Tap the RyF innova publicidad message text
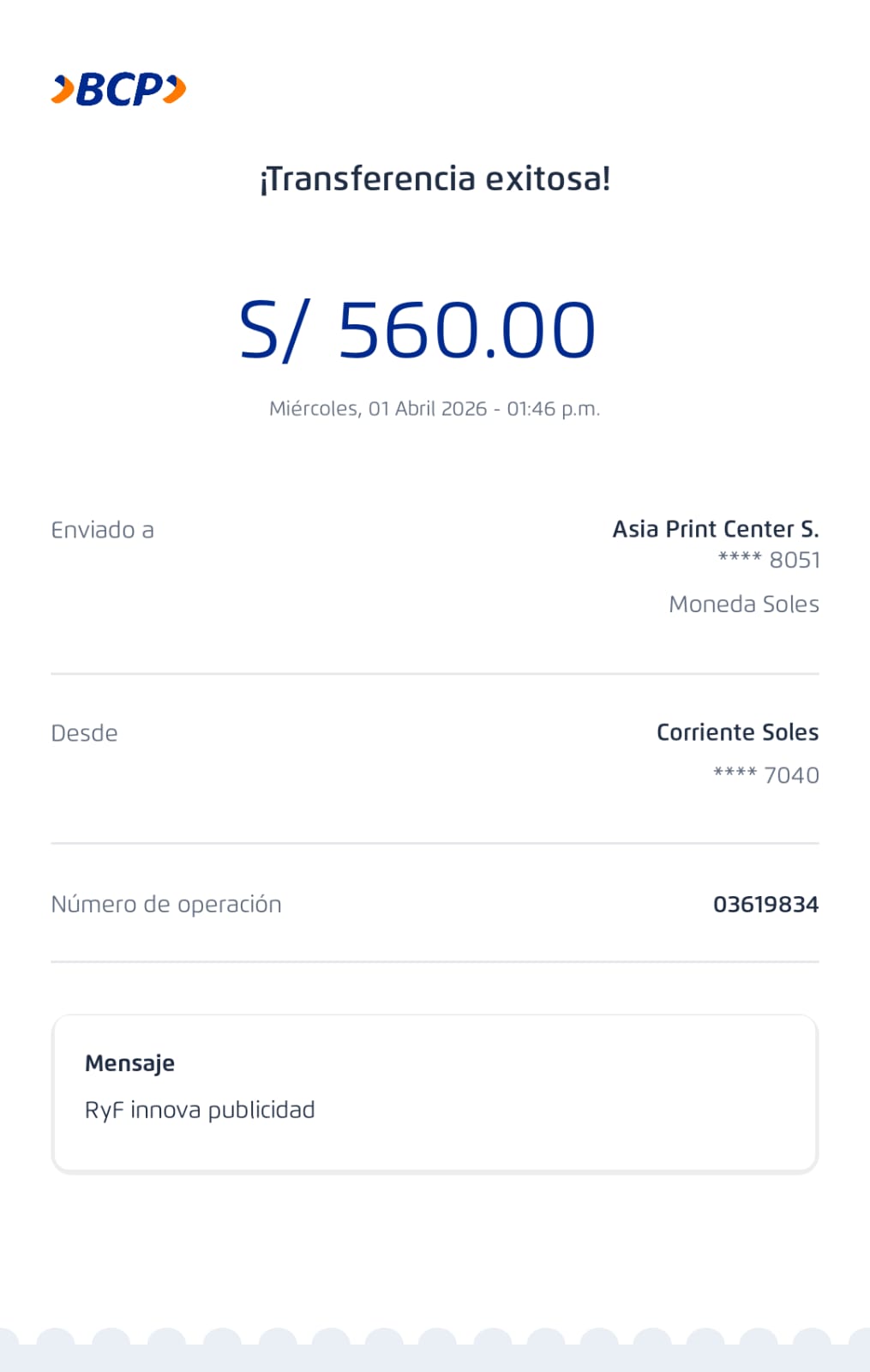This screenshot has height=1372, width=870. [x=200, y=1110]
